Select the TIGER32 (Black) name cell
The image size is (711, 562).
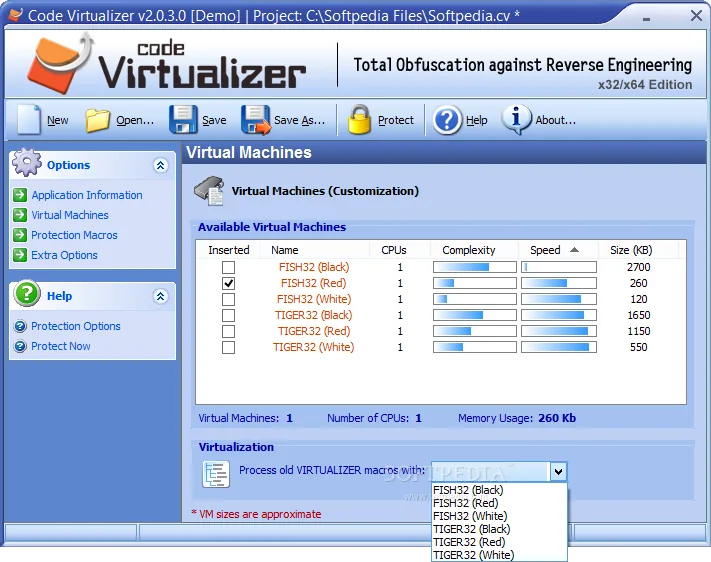pyautogui.click(x=313, y=315)
